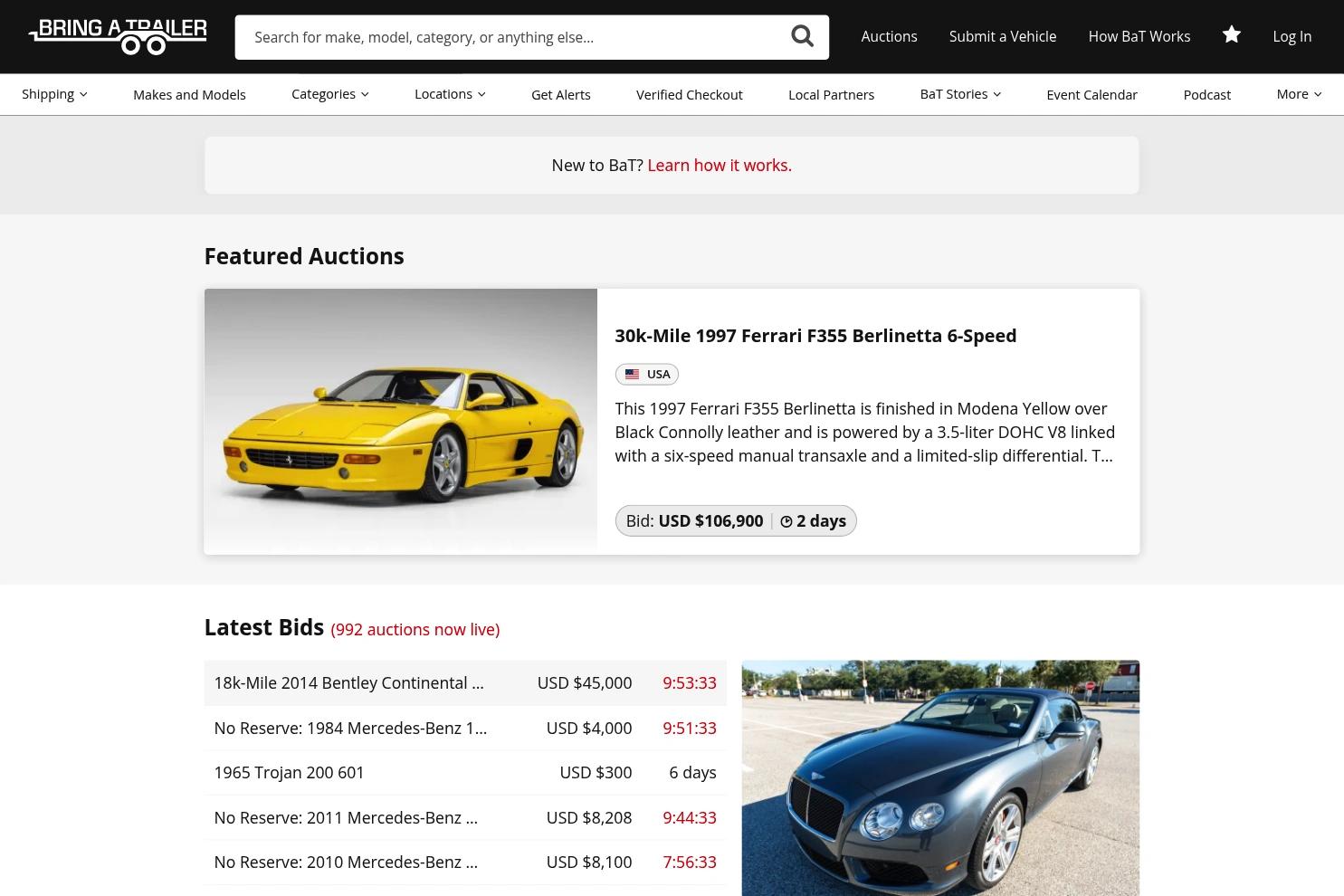Open the Podcast page
Viewport: 1344px width, 896px height.
point(1206,95)
